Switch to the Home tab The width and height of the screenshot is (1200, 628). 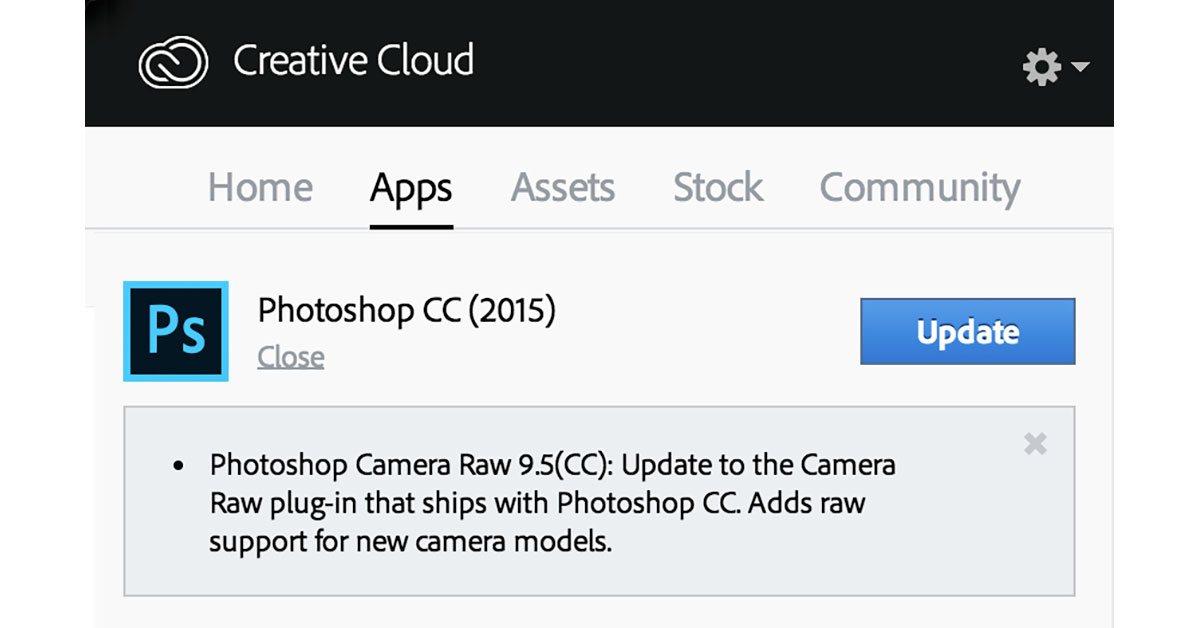click(x=260, y=188)
